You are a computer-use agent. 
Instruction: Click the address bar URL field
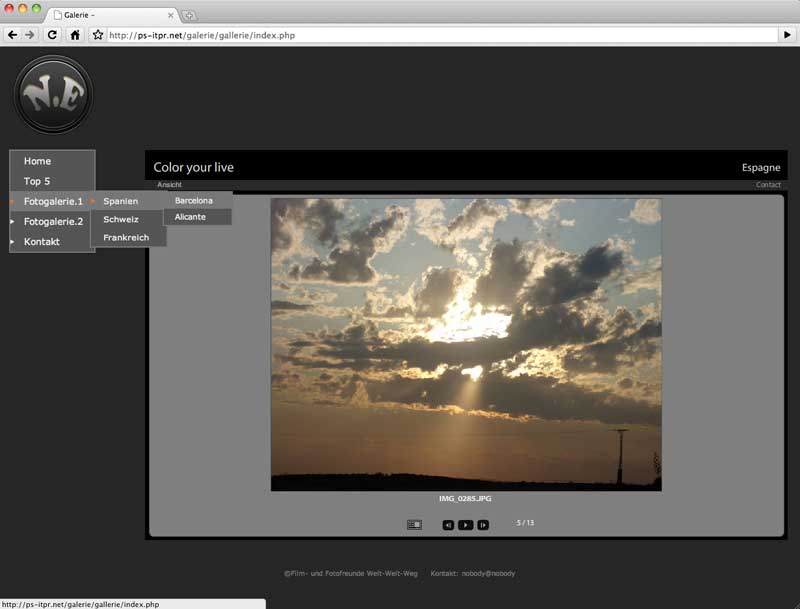click(441, 35)
